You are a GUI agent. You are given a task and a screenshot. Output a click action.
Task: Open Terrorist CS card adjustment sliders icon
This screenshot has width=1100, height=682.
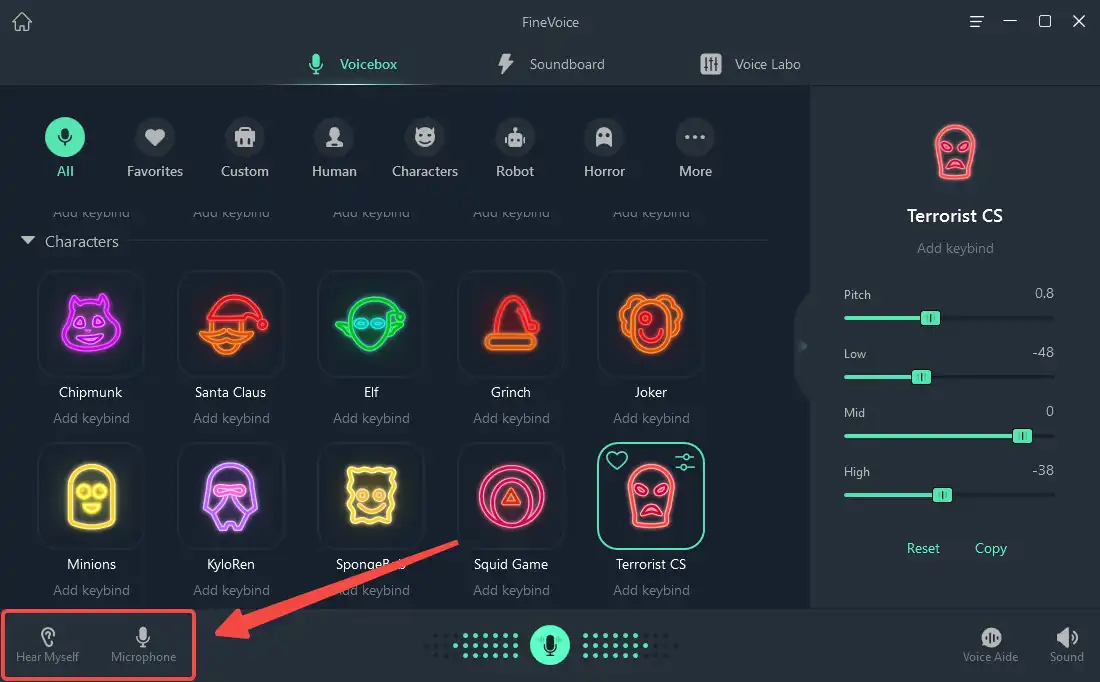point(684,461)
